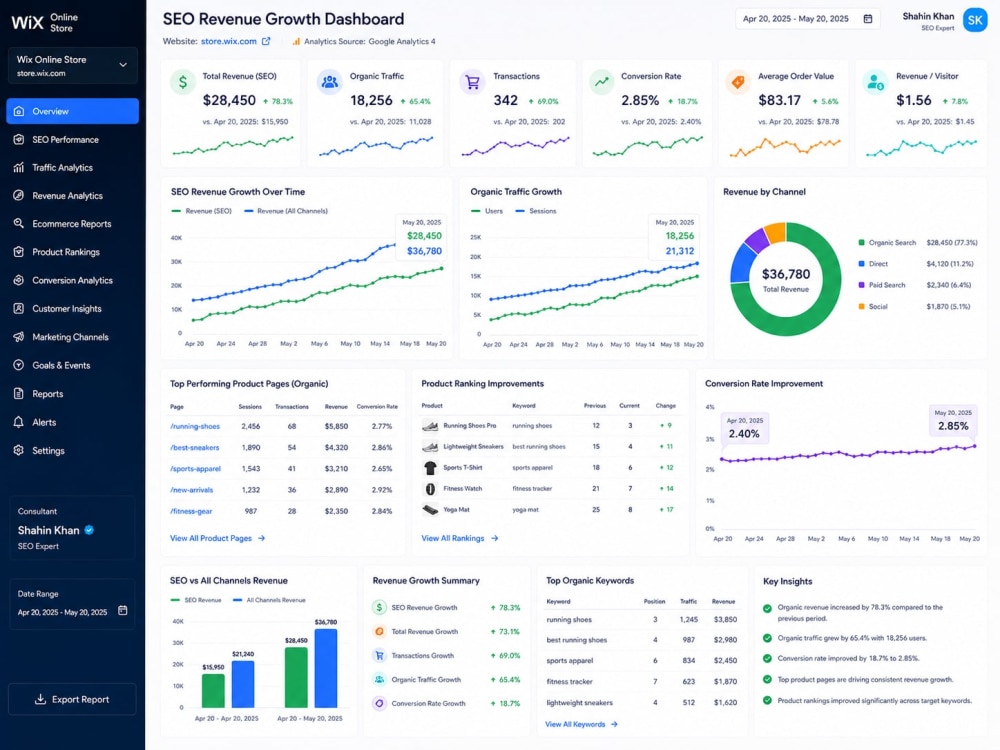The height and width of the screenshot is (750, 1000).
Task: Toggle Revenue (SEO) legend series
Action: [x=202, y=211]
